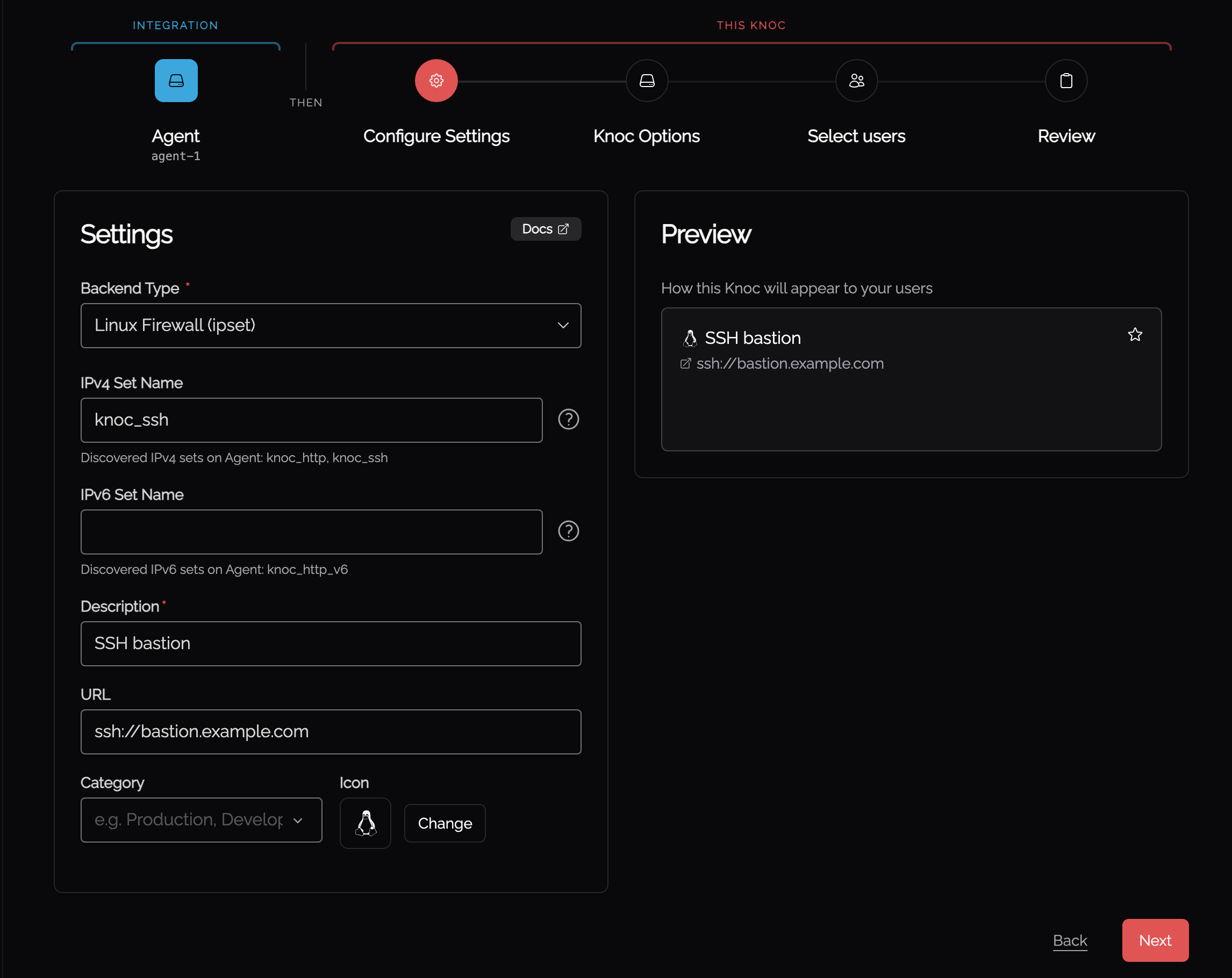1232x978 pixels.
Task: Click the Review step label
Action: [x=1066, y=136]
